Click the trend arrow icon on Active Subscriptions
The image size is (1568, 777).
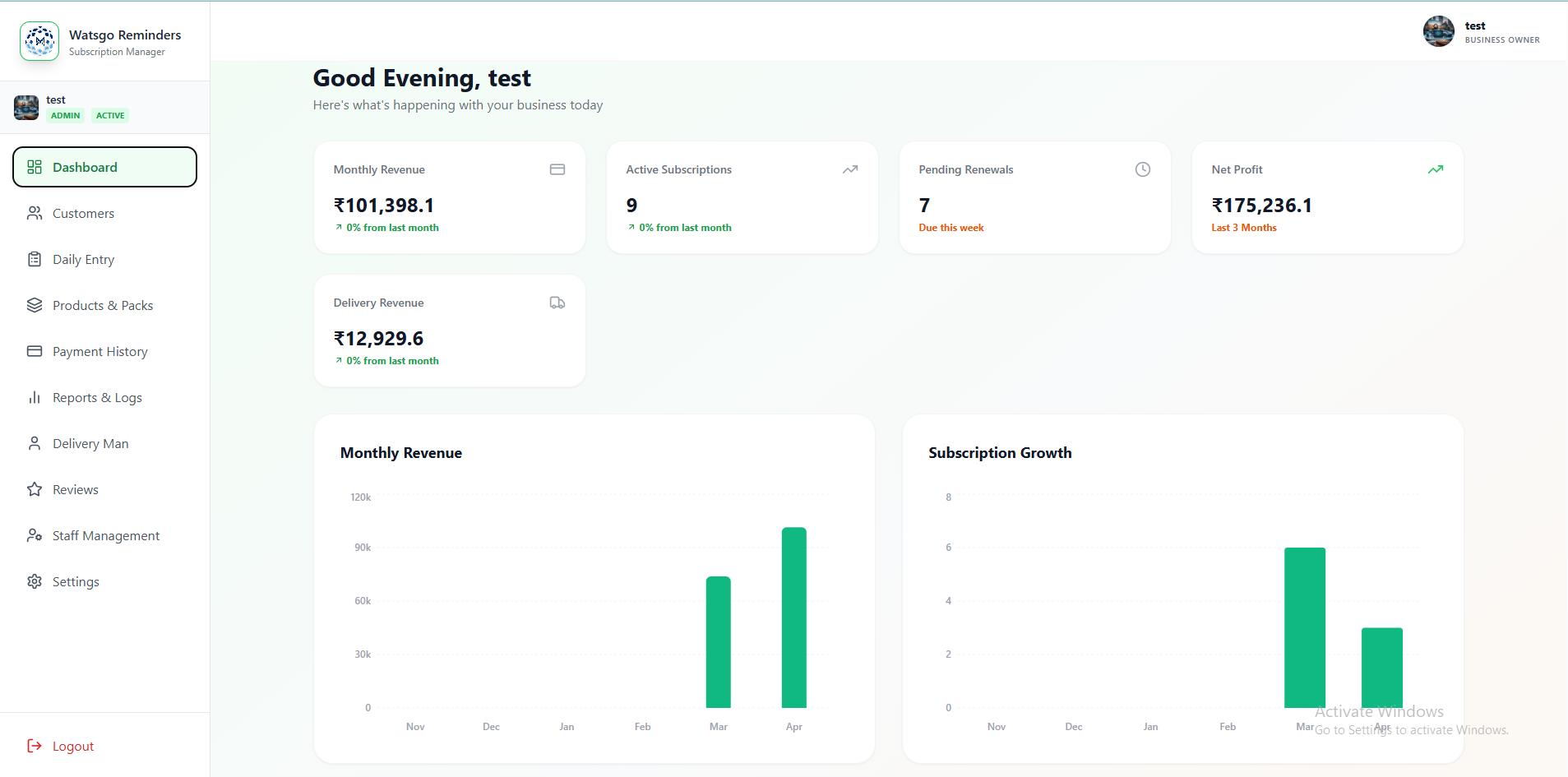(849, 169)
